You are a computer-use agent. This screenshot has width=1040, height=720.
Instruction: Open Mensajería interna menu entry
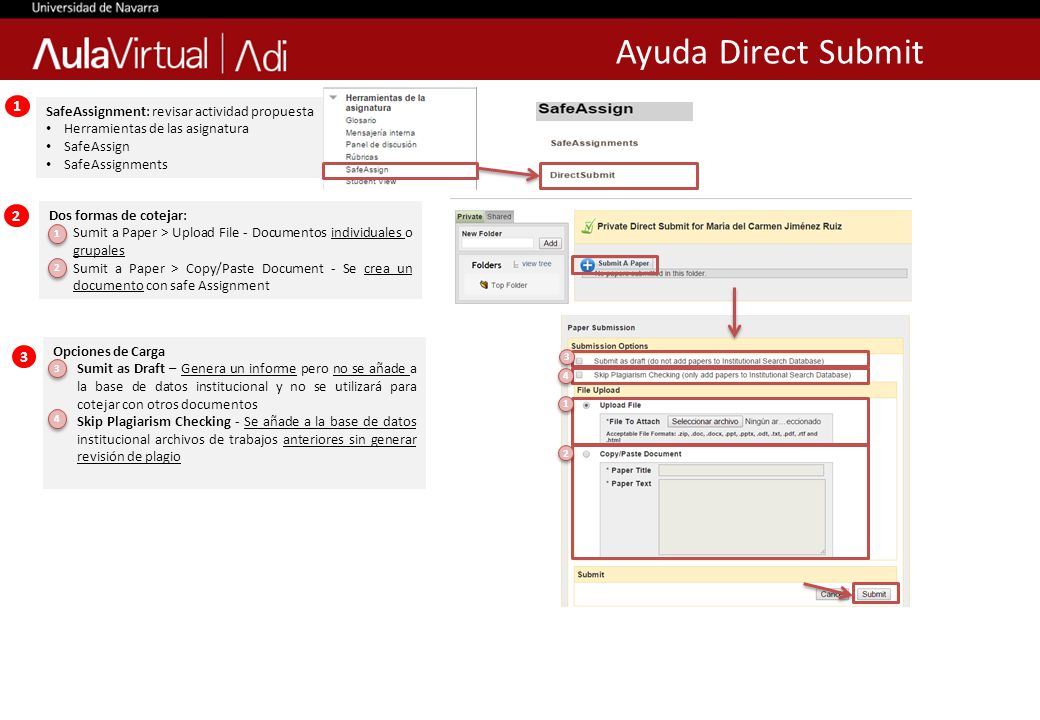tap(380, 133)
